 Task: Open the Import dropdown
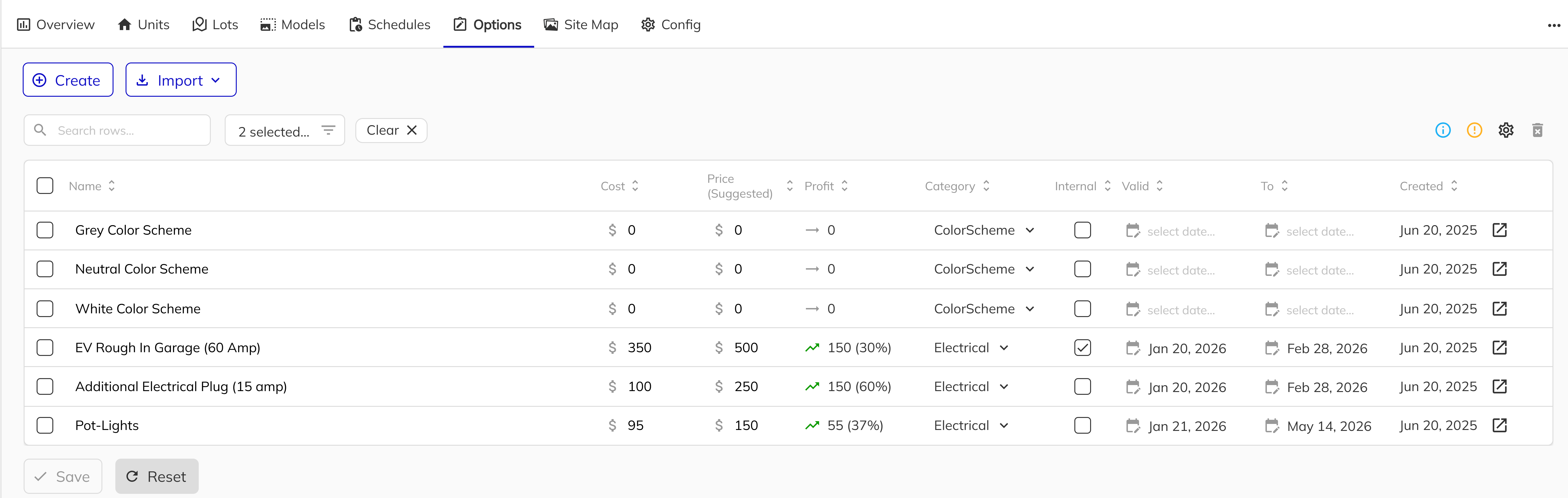click(180, 80)
